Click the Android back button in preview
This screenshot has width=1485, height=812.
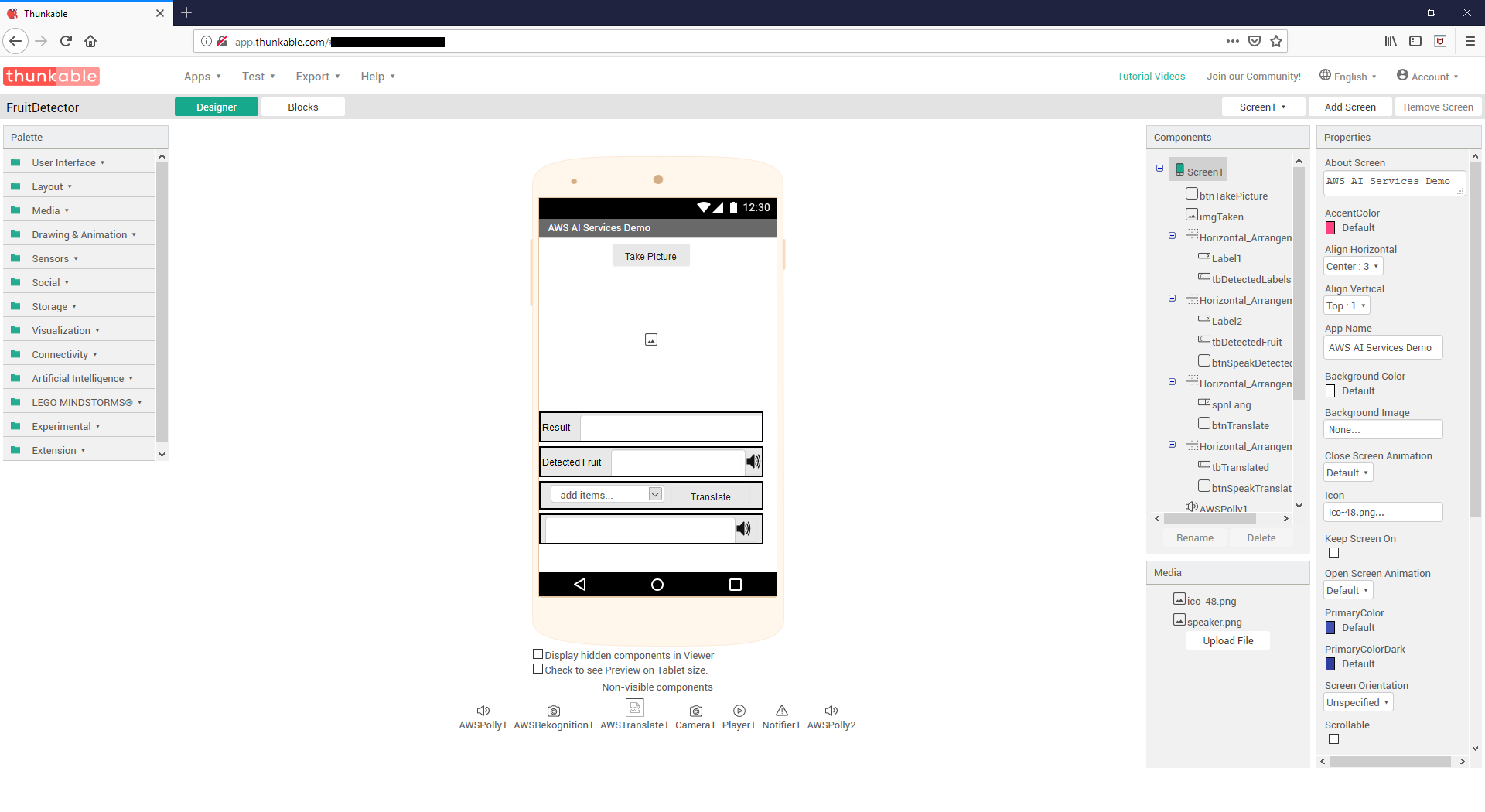(579, 585)
